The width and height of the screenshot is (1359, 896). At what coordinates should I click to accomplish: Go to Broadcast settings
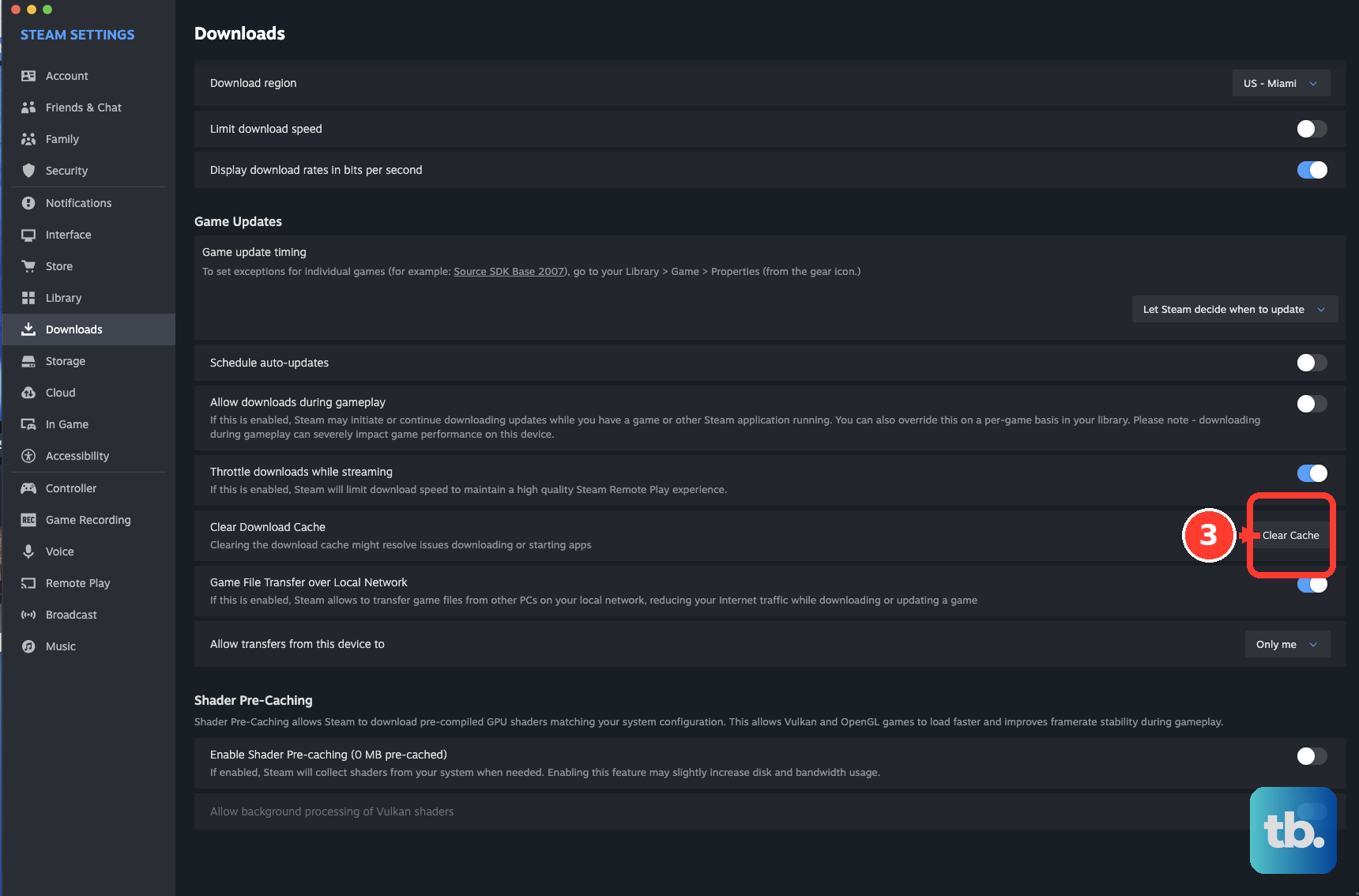tap(88, 615)
